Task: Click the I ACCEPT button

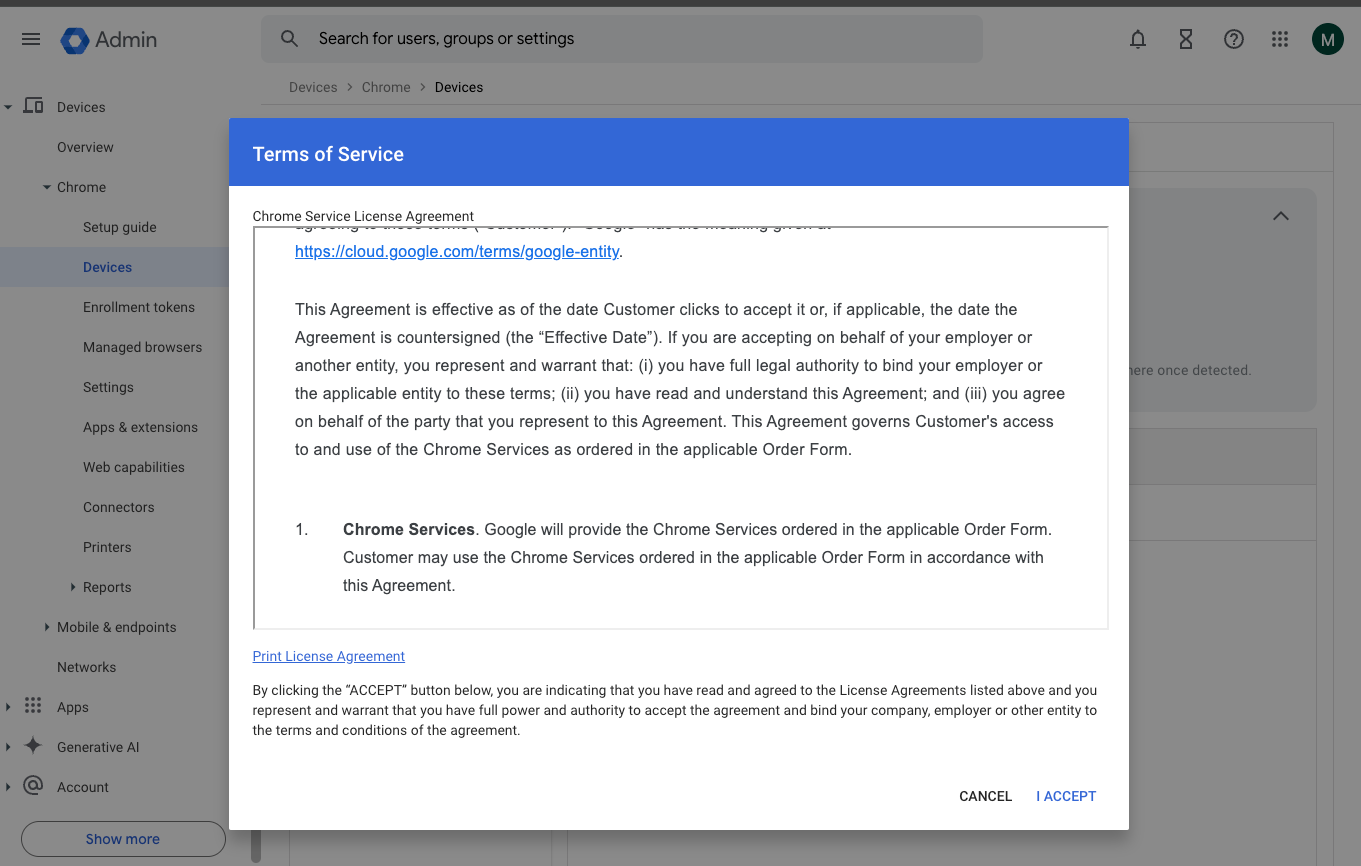Action: point(1066,796)
